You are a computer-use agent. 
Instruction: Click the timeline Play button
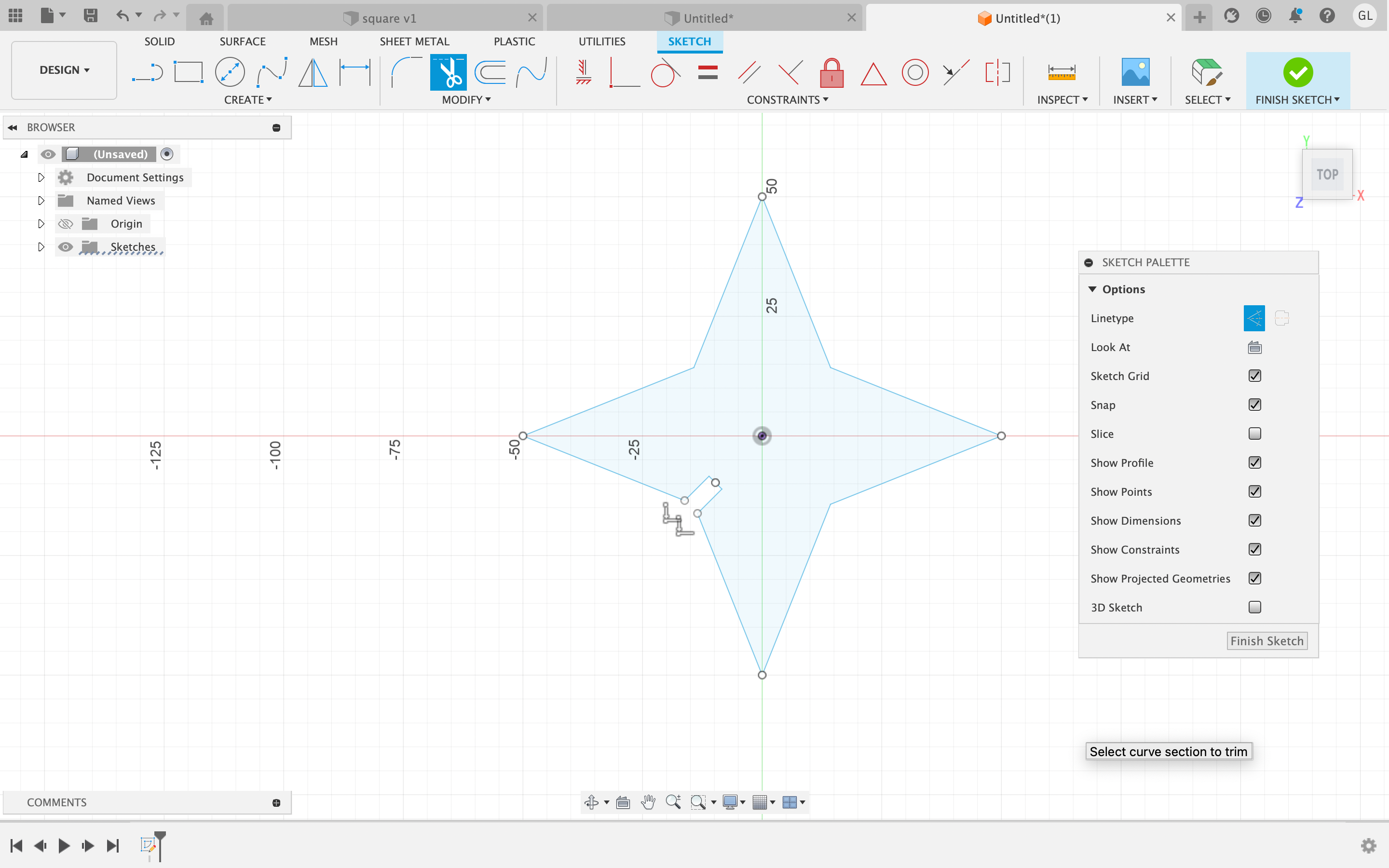[x=64, y=846]
